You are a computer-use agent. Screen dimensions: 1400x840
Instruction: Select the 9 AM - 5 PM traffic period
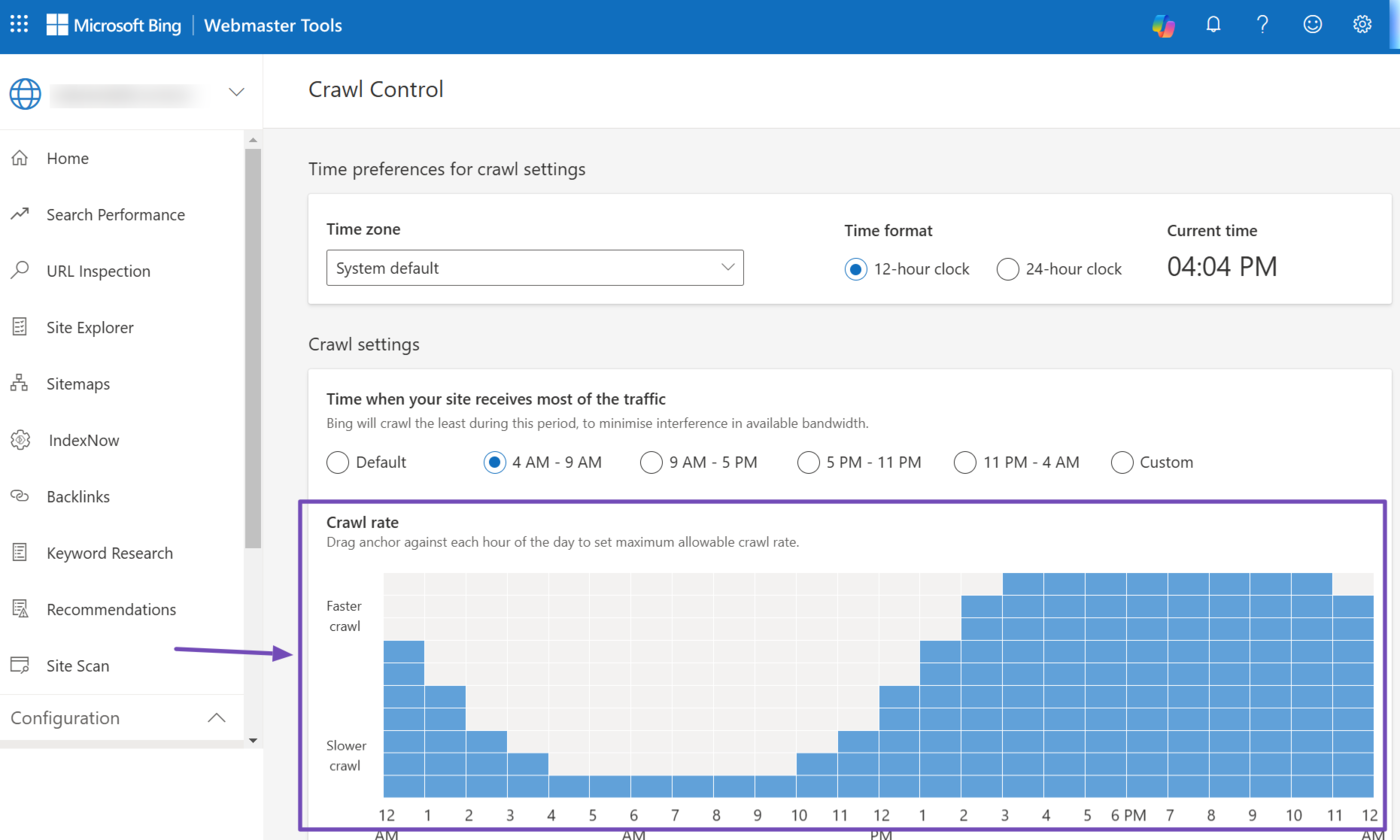(651, 462)
